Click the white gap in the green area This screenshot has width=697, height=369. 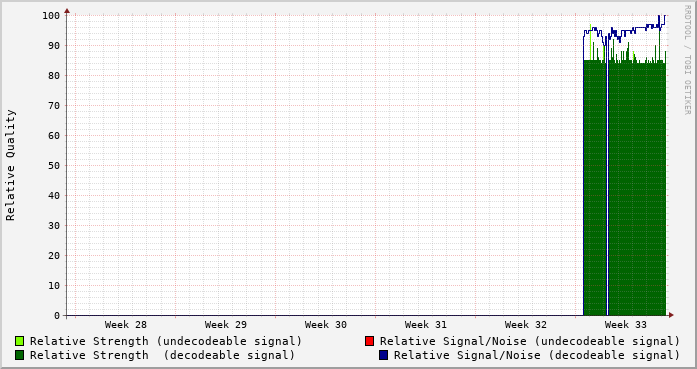(607, 189)
